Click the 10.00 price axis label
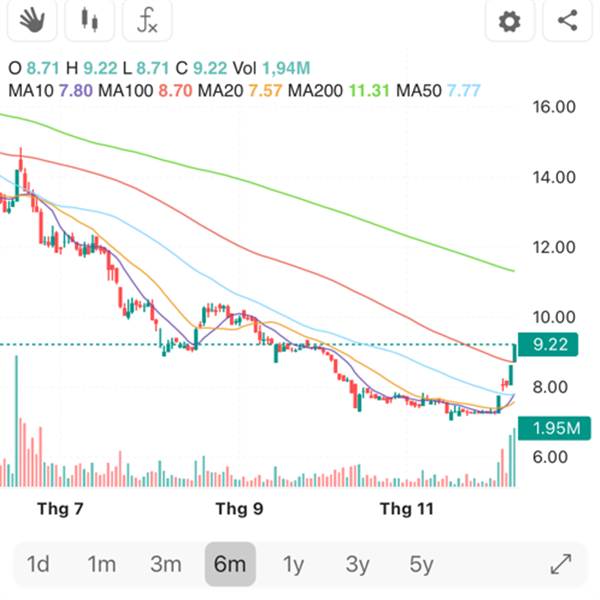The height and width of the screenshot is (600, 600). (554, 317)
